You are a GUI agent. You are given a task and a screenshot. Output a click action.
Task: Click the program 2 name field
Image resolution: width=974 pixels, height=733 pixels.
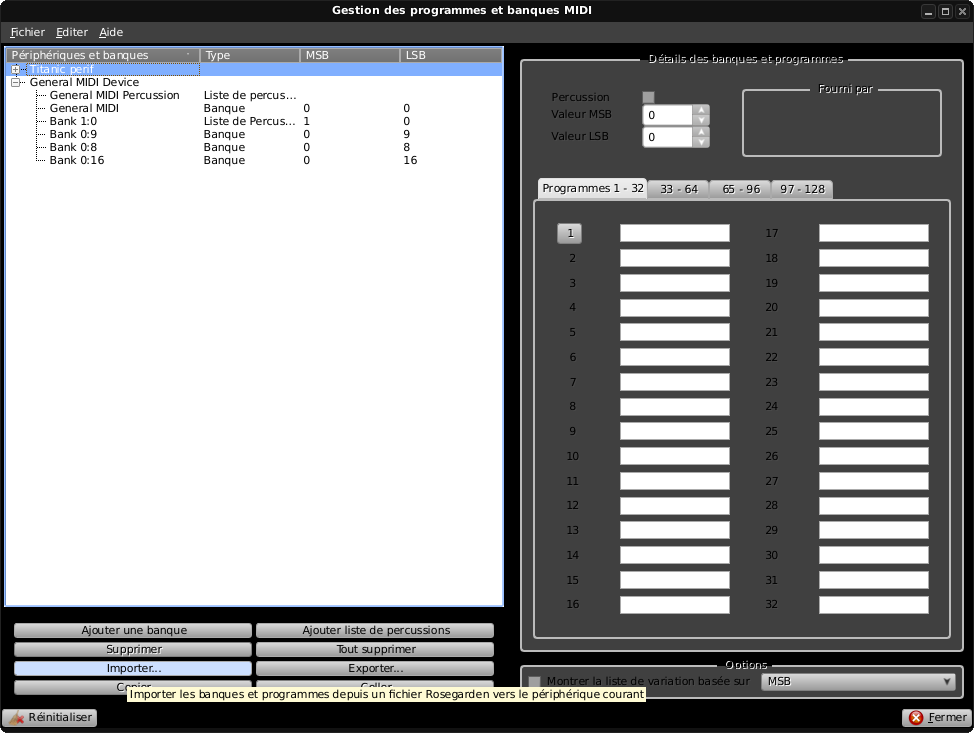(x=675, y=258)
